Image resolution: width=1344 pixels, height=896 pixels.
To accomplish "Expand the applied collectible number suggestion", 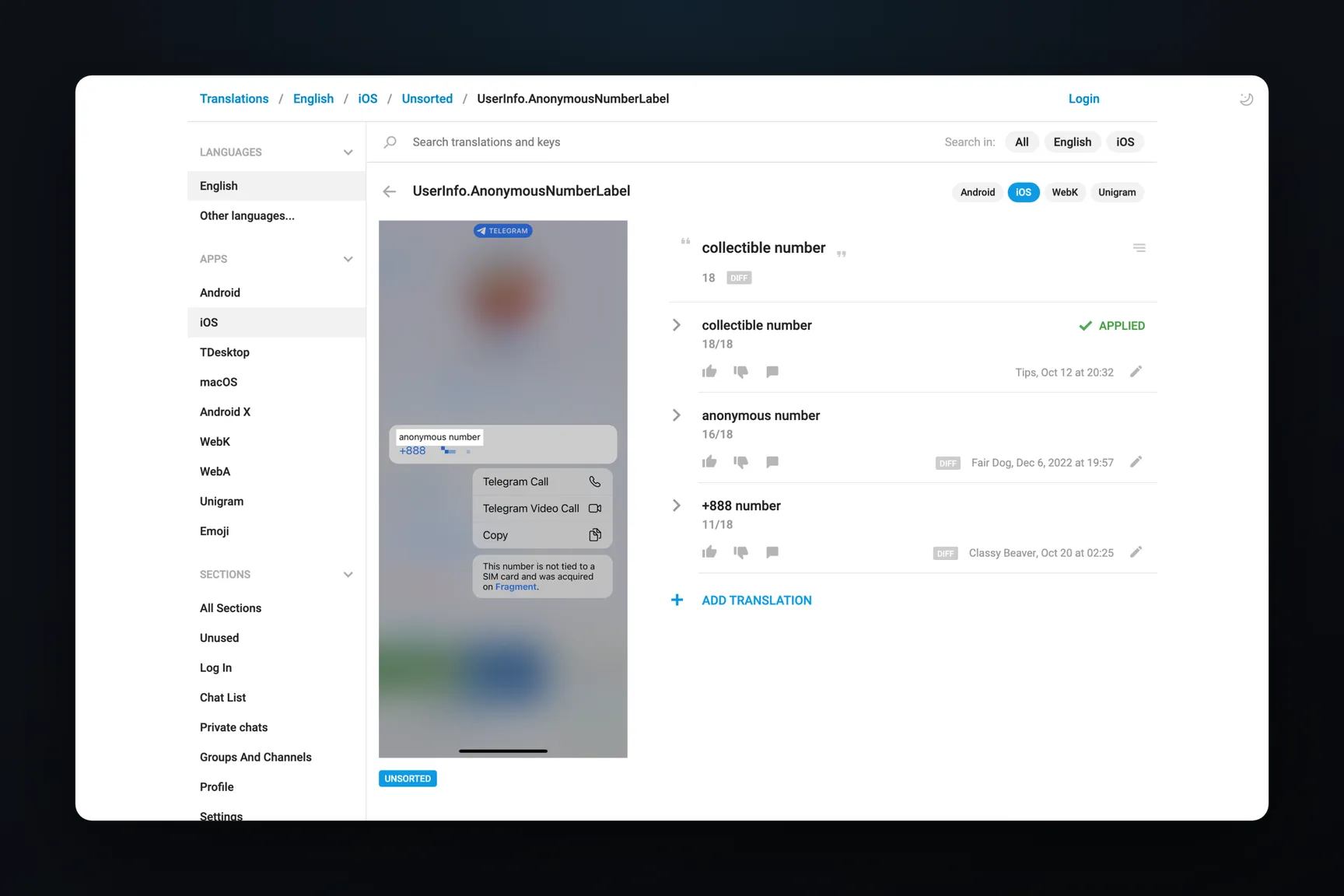I will tap(677, 325).
